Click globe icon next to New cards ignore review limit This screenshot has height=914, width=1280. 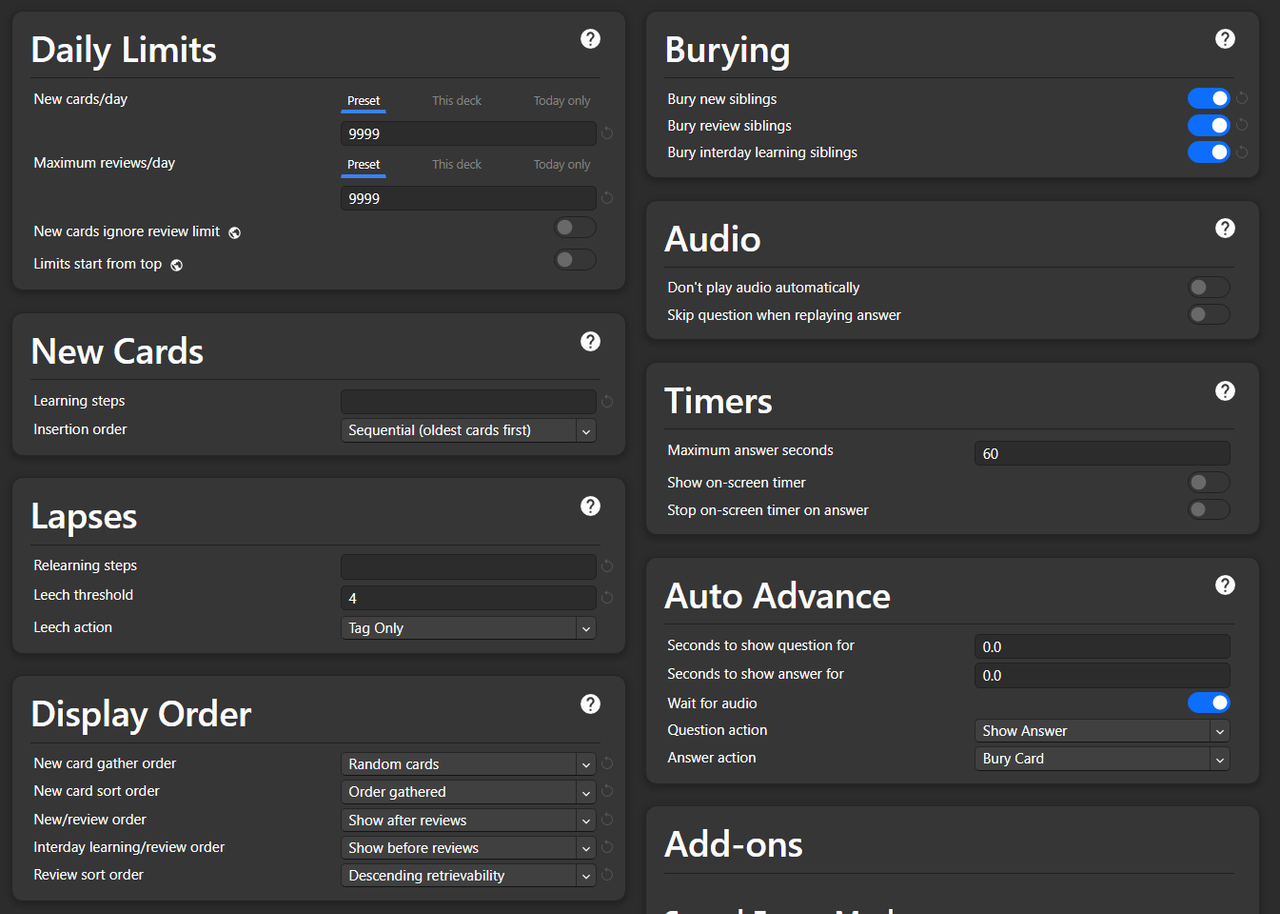pos(234,232)
